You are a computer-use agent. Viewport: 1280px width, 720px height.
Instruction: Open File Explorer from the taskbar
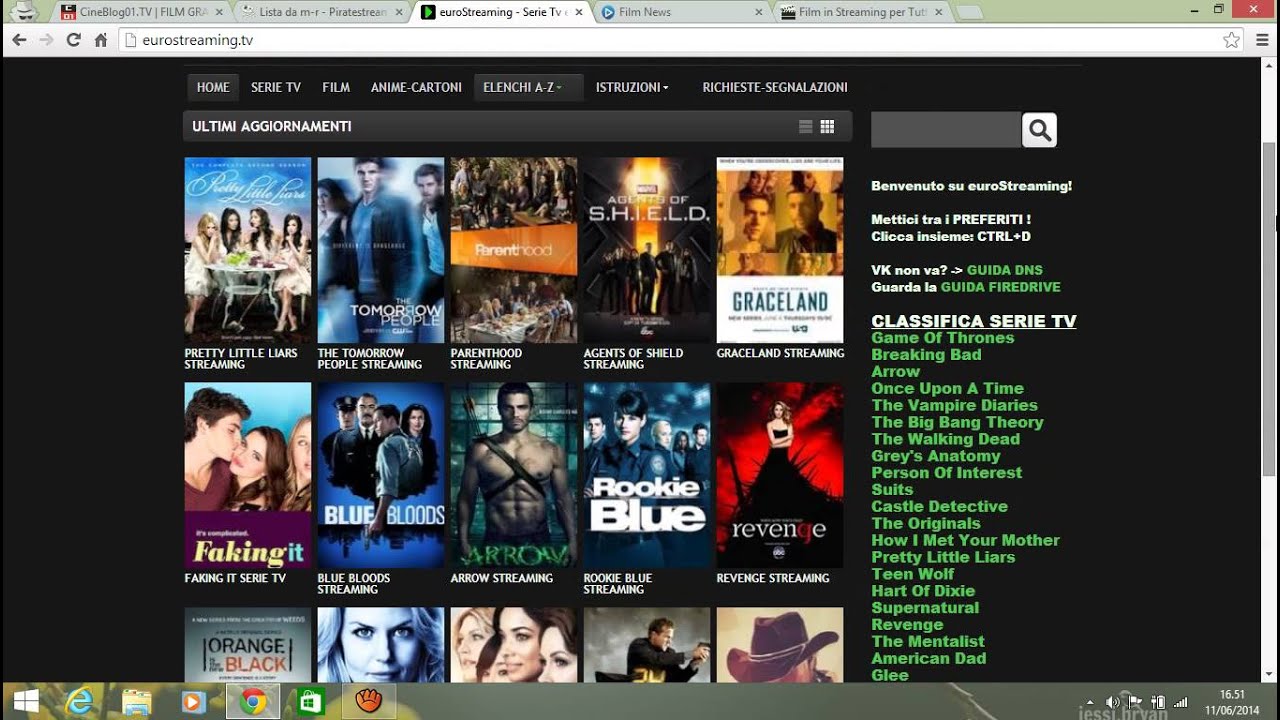[137, 702]
